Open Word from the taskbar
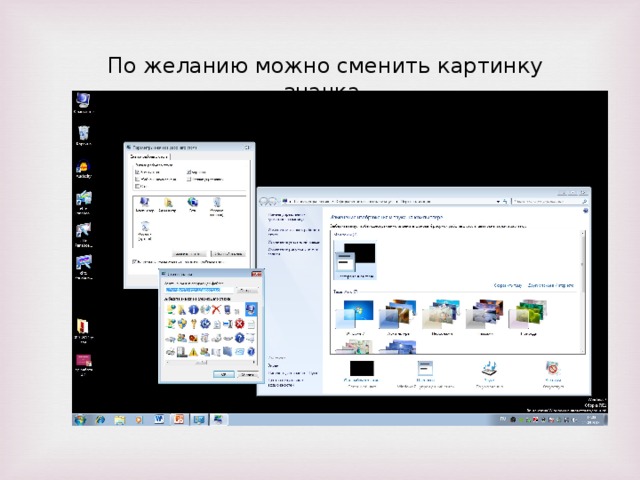 [x=159, y=419]
